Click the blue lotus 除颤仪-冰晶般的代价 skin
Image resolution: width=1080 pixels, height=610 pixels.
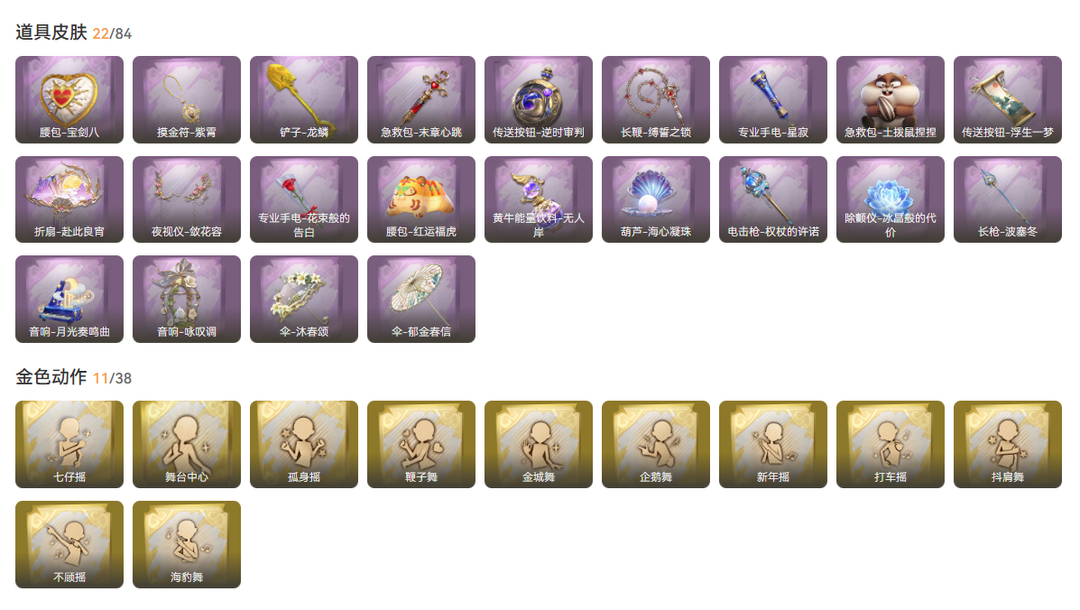(x=891, y=200)
